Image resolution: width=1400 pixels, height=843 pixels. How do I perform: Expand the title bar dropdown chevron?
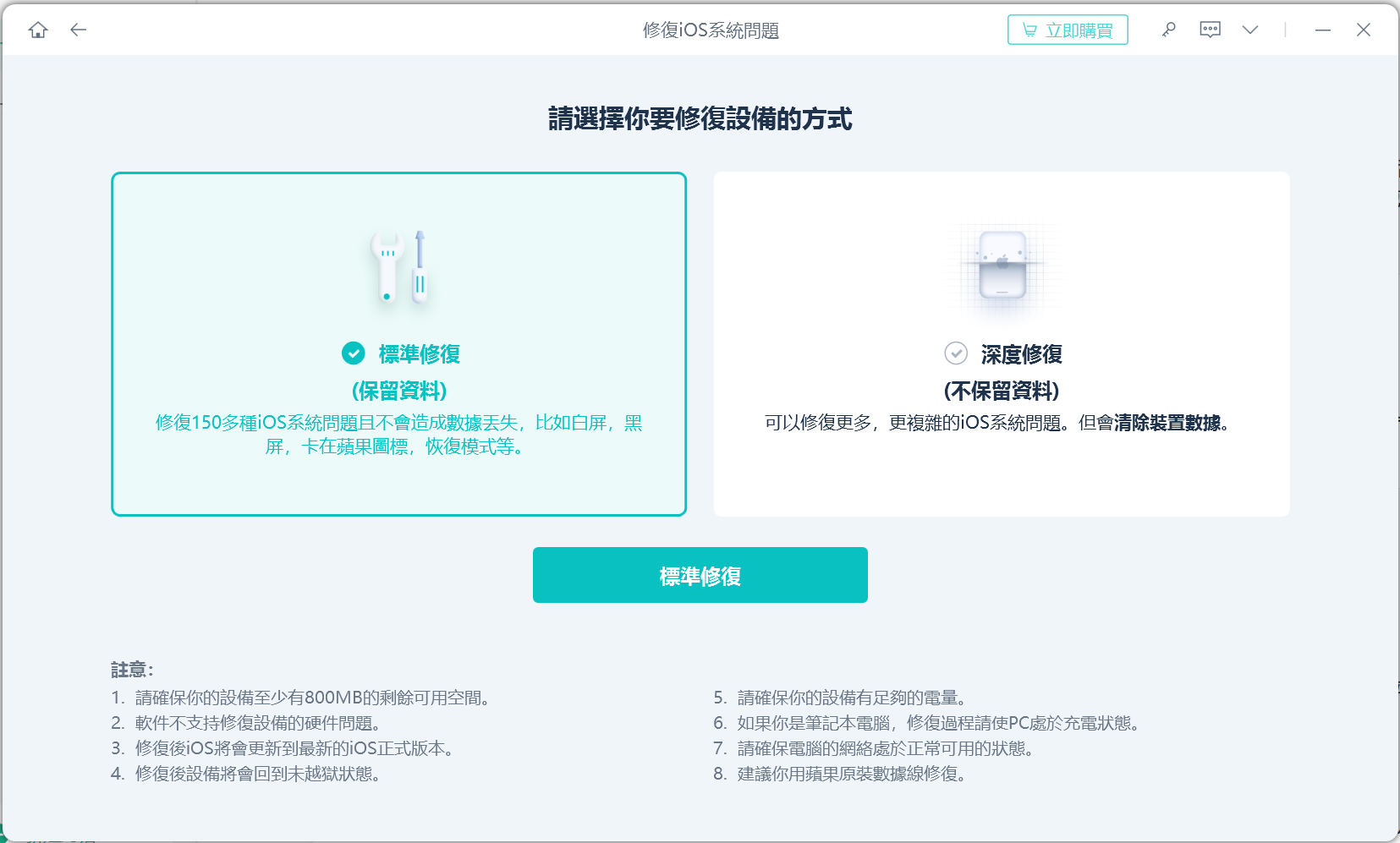[1250, 29]
